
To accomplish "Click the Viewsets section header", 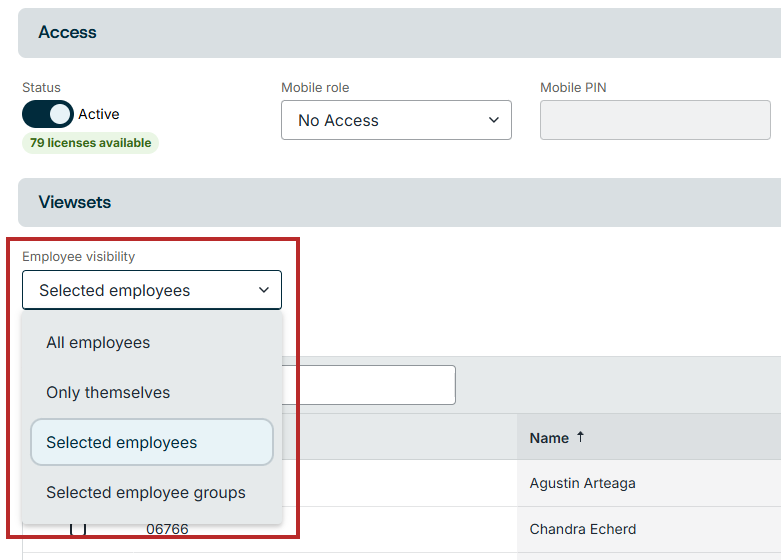I will coord(399,202).
